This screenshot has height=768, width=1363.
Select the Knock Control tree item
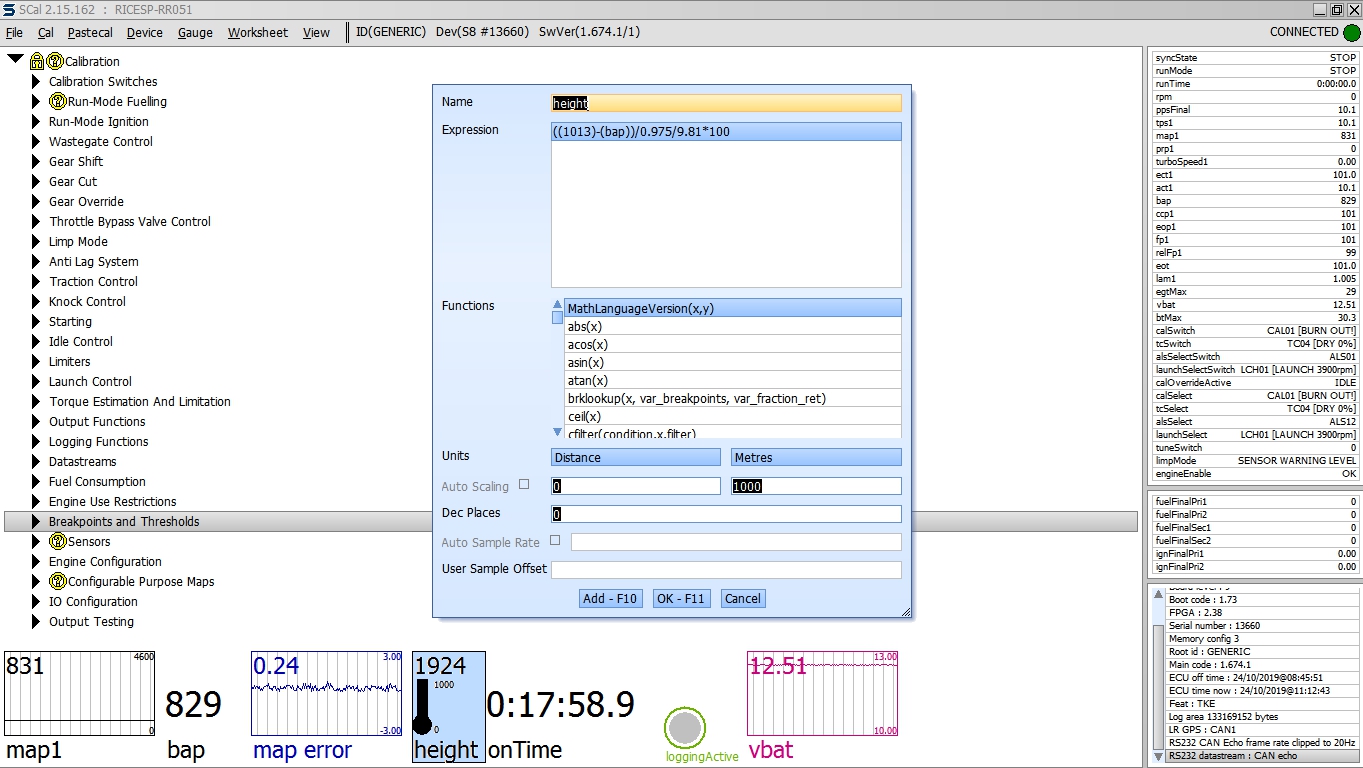(87, 301)
